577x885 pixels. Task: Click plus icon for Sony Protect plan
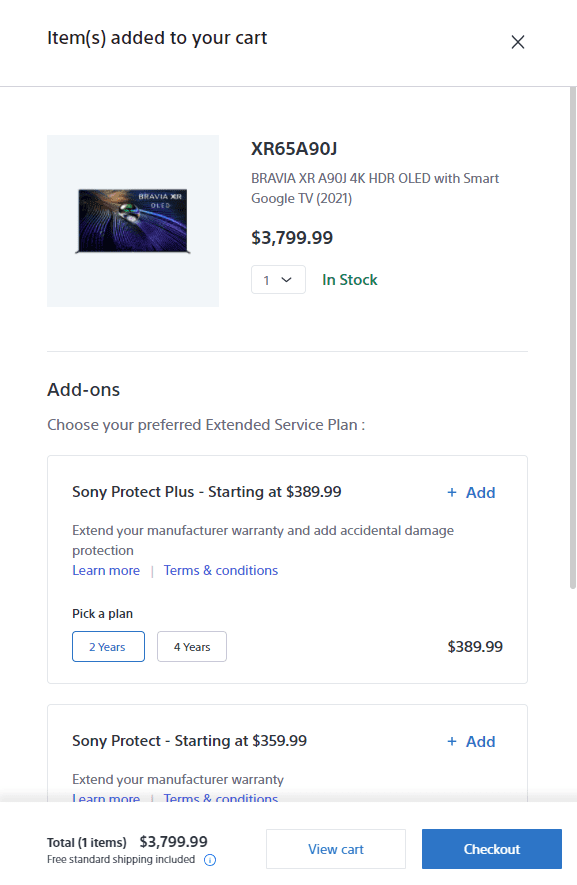[452, 742]
